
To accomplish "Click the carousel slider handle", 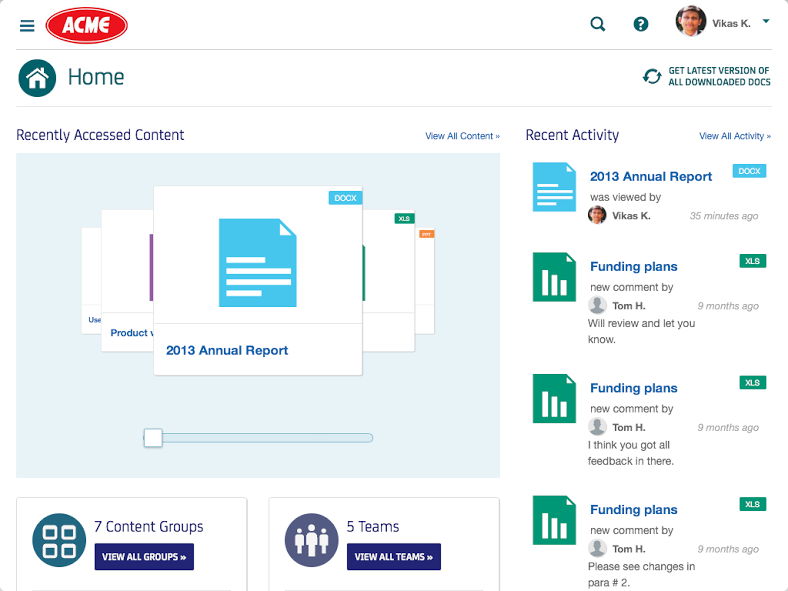I will click(x=153, y=437).
